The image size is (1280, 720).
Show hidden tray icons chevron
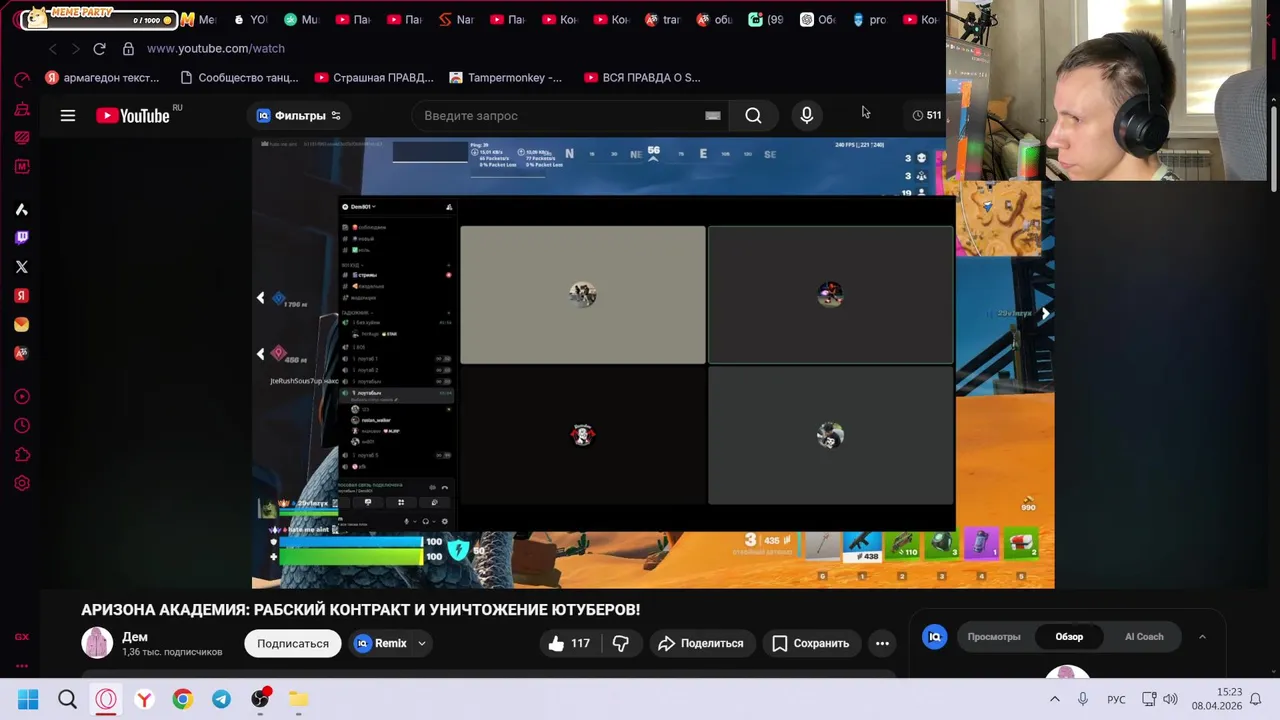click(1054, 700)
